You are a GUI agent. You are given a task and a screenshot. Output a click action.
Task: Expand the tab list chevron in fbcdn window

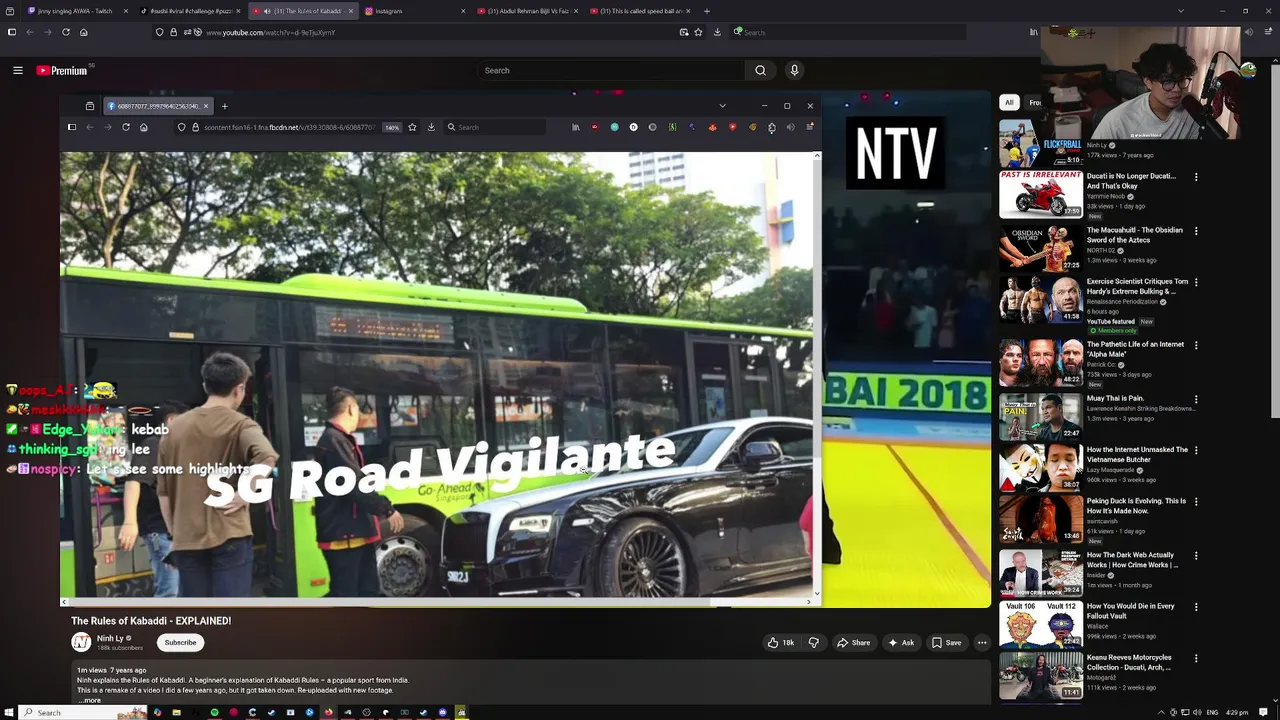pos(722,106)
